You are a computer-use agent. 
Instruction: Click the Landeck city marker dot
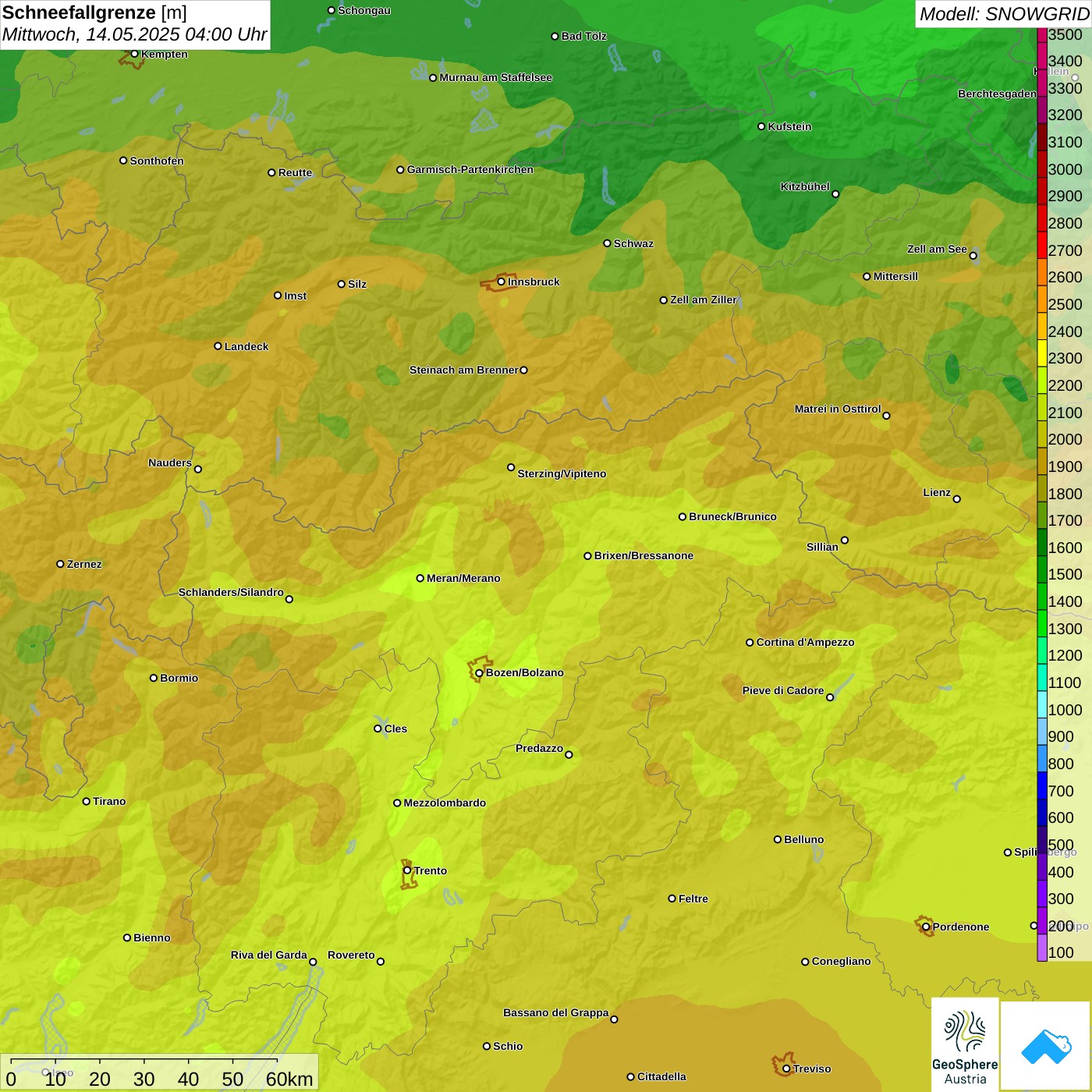(x=218, y=346)
